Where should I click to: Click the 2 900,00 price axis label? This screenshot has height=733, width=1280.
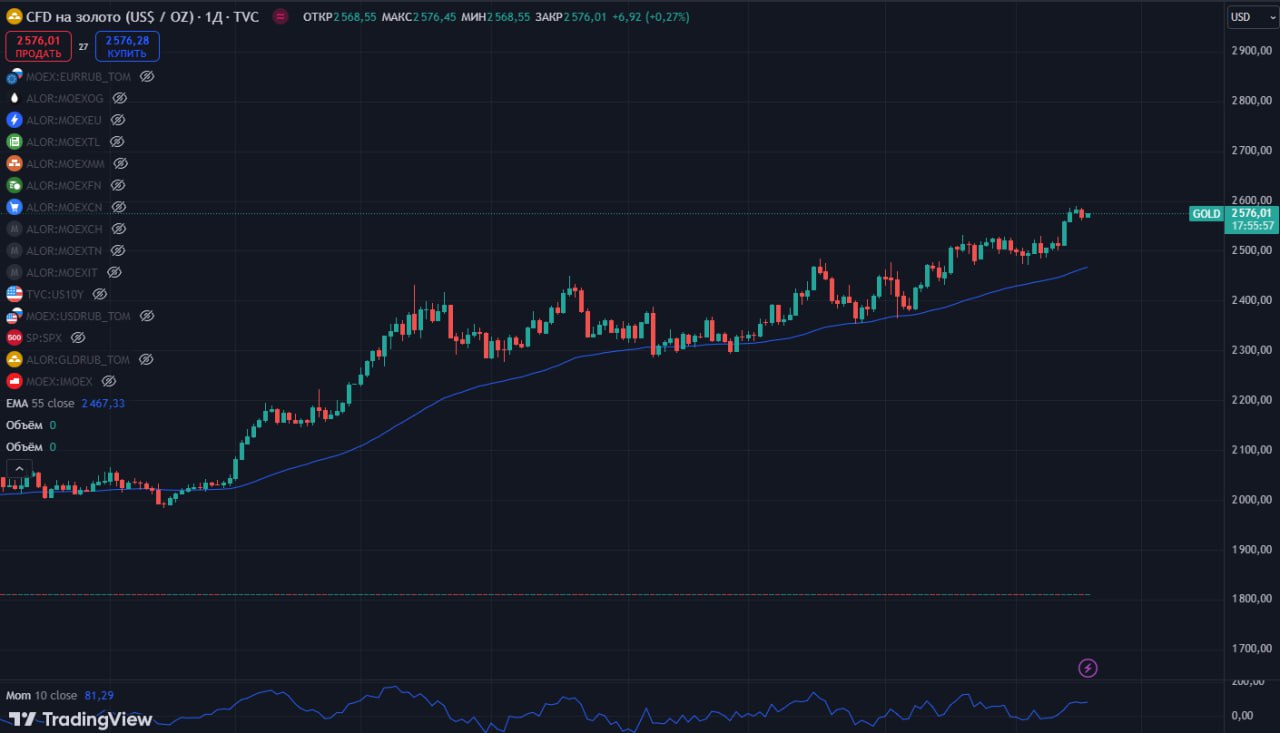coord(1252,50)
